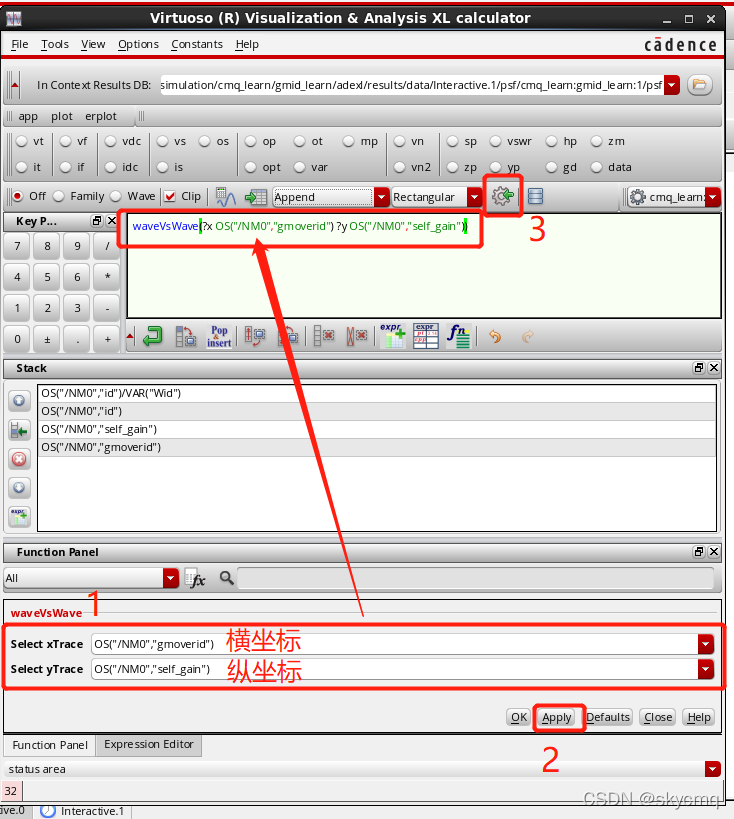This screenshot has width=734, height=819.
Task: Click the Apply button
Action: [556, 717]
